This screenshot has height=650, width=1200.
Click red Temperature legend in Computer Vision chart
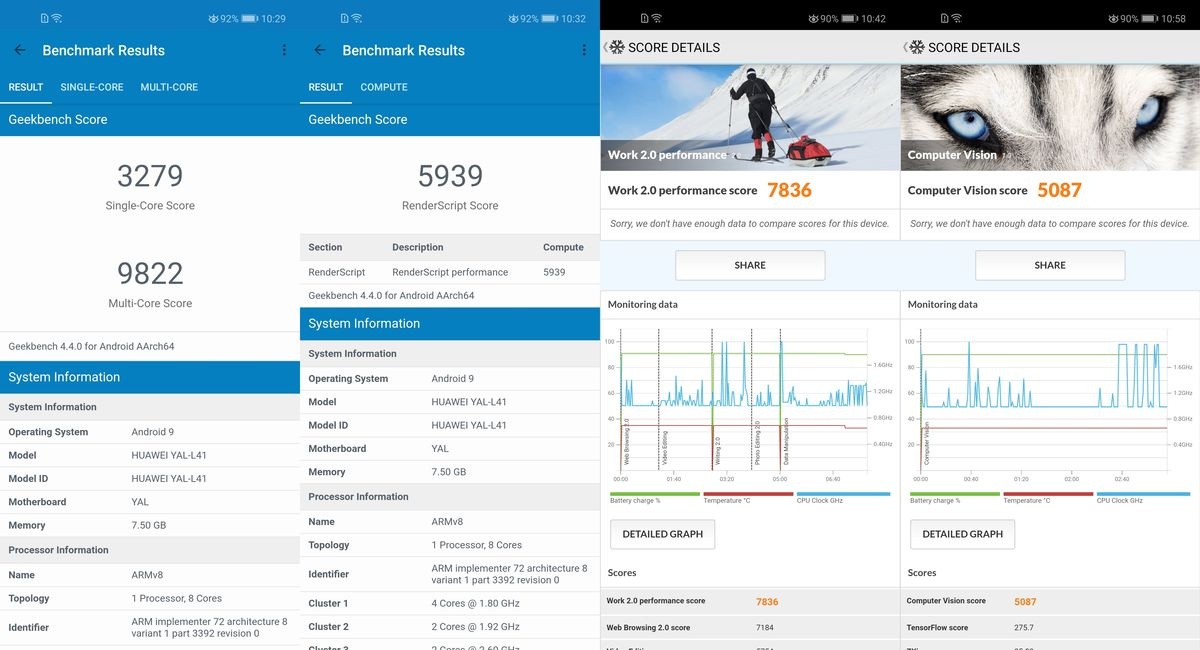1044,497
